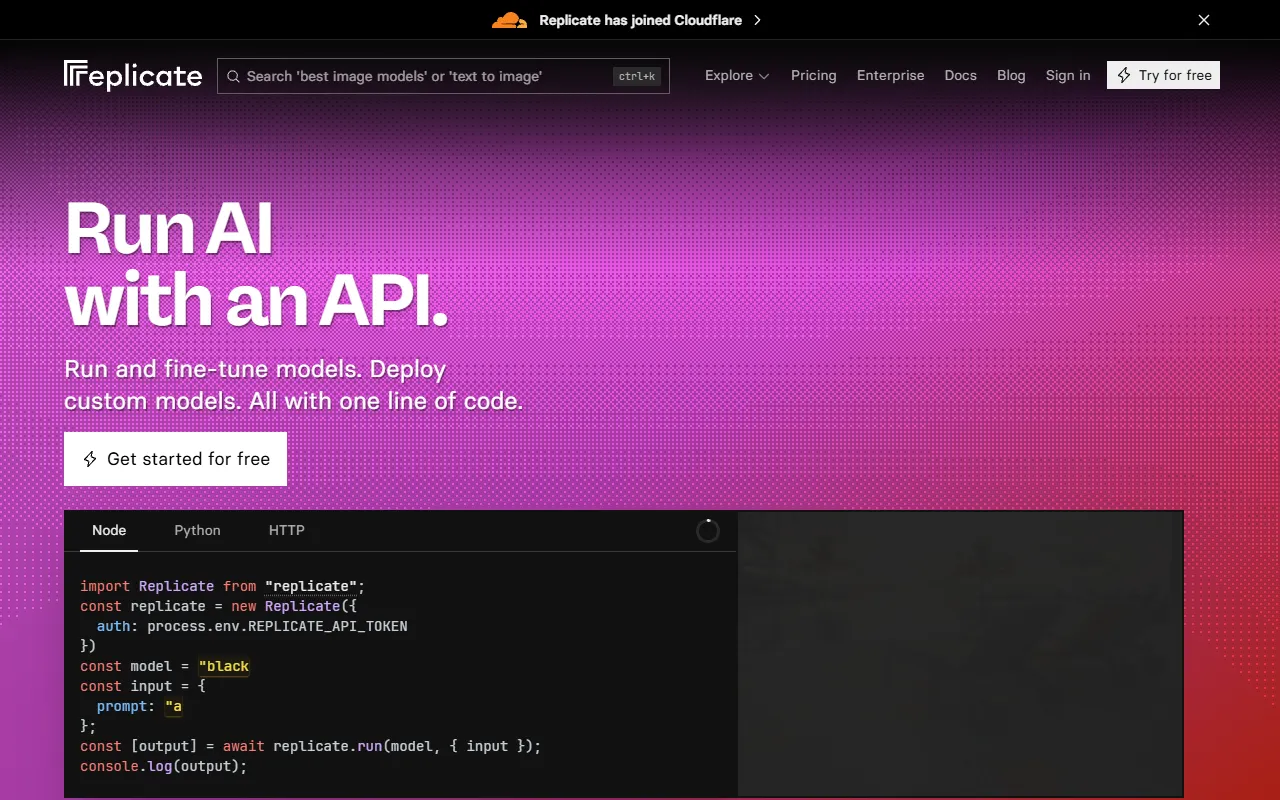Expand the Explore dropdown menu
The height and width of the screenshot is (800, 1280).
pos(737,75)
